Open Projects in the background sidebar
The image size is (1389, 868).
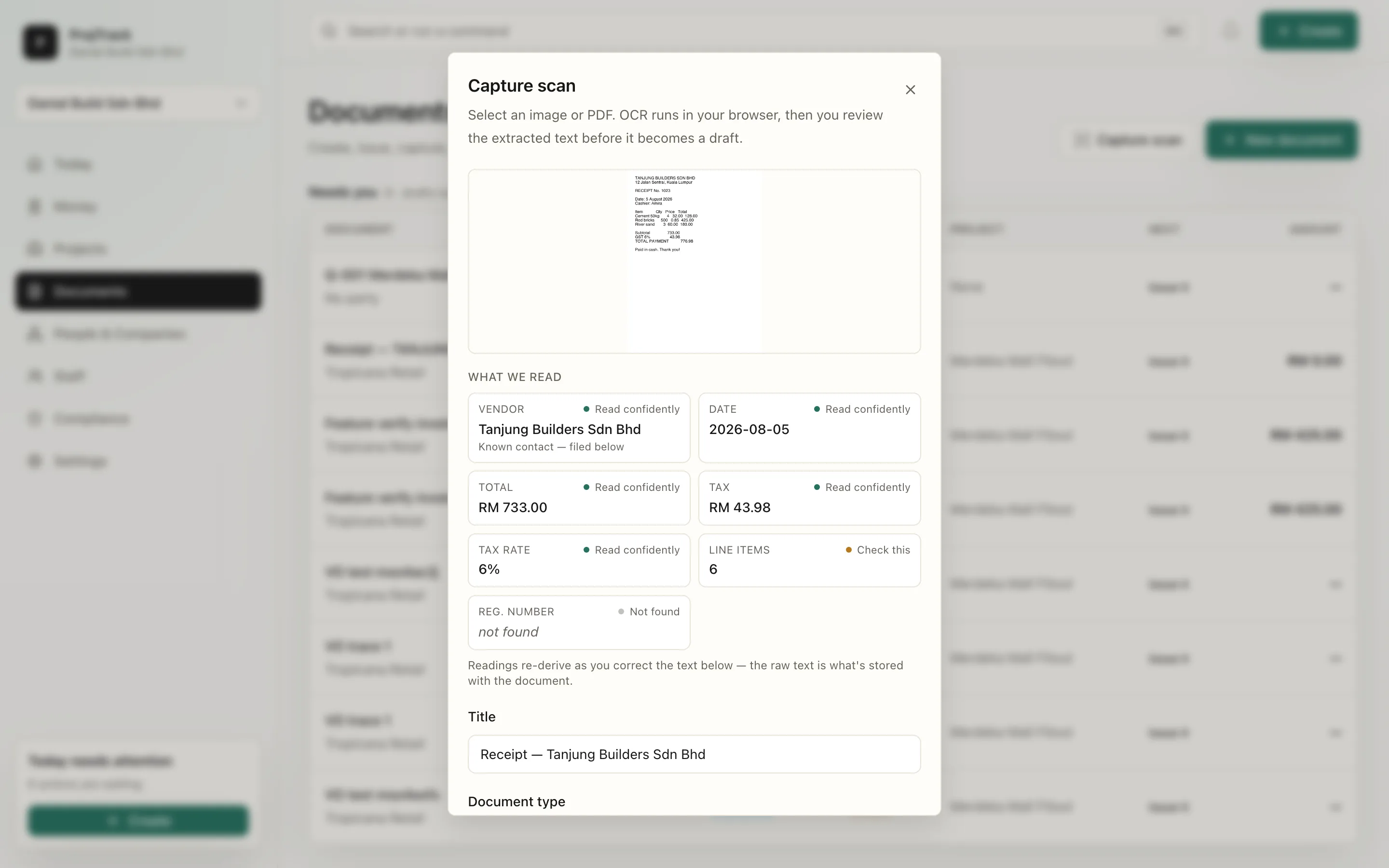[138, 249]
